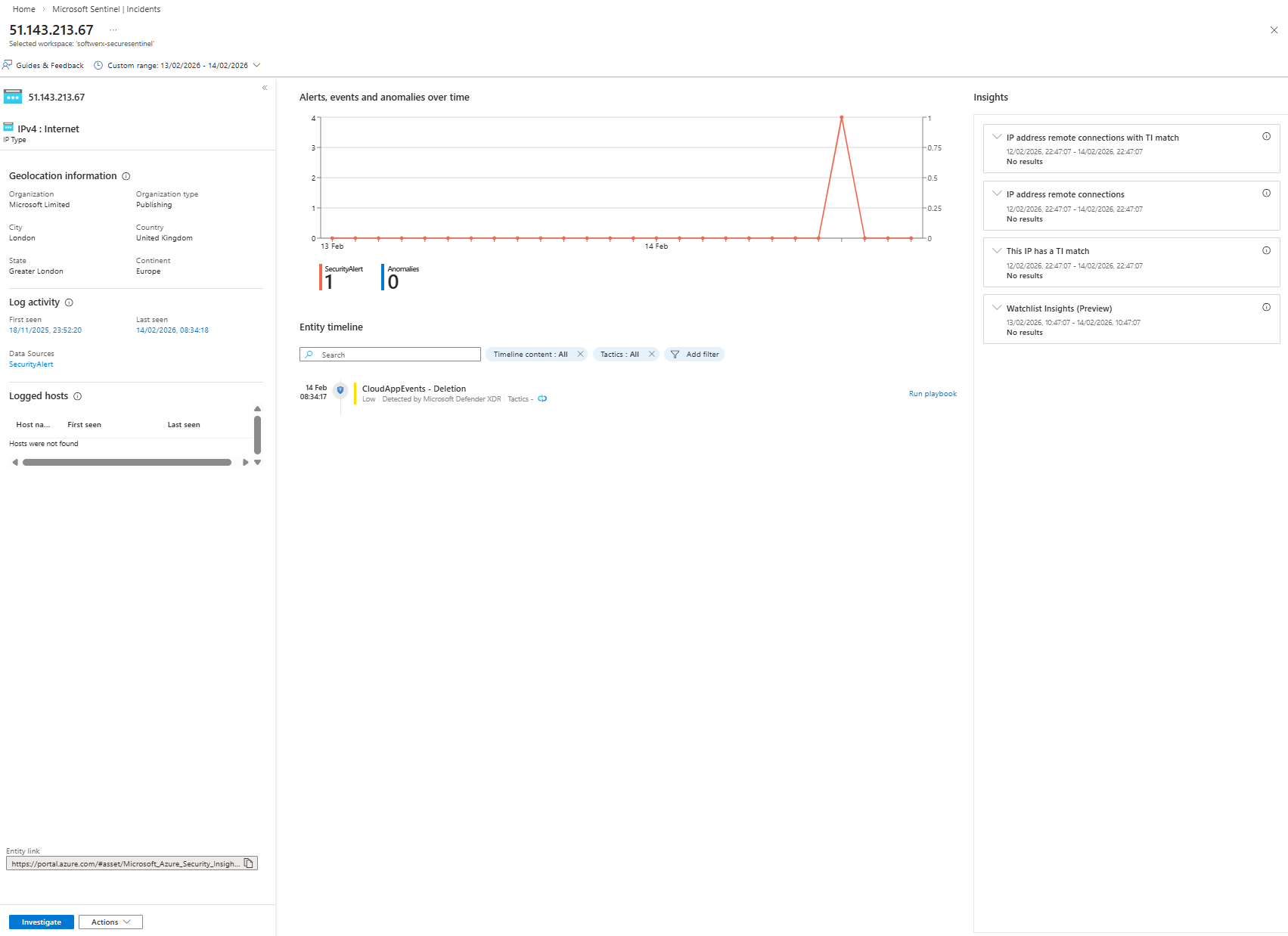This screenshot has width=1288, height=936.
Task: Close the IP entity page
Action: [x=1274, y=30]
